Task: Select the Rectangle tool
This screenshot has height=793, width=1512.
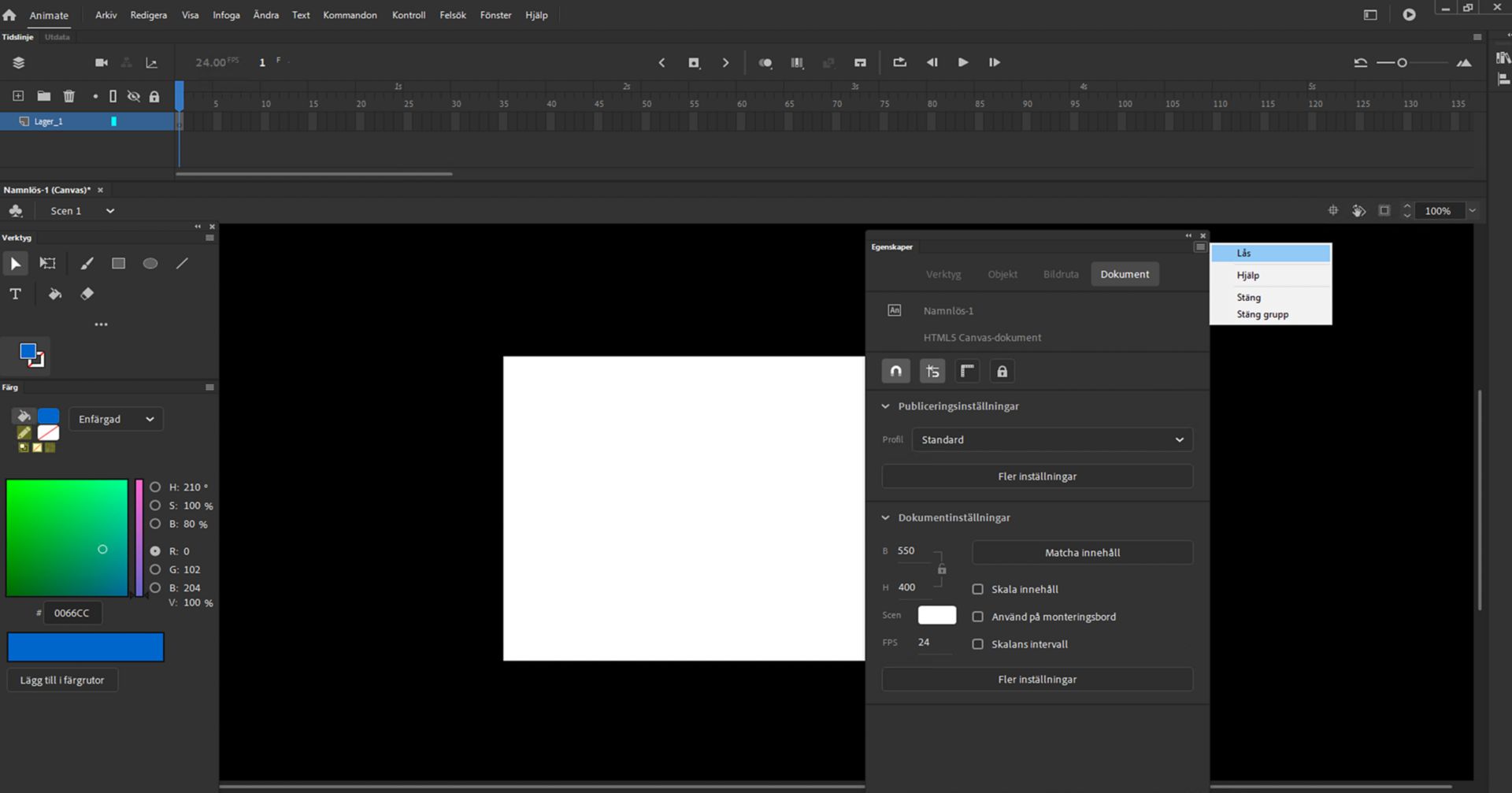Action: [118, 264]
